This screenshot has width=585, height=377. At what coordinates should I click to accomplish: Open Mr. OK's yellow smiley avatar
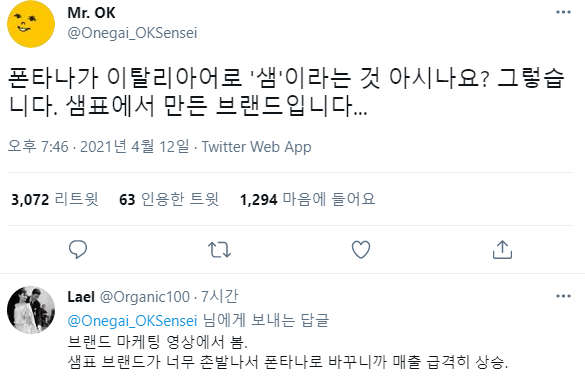pyautogui.click(x=31, y=24)
